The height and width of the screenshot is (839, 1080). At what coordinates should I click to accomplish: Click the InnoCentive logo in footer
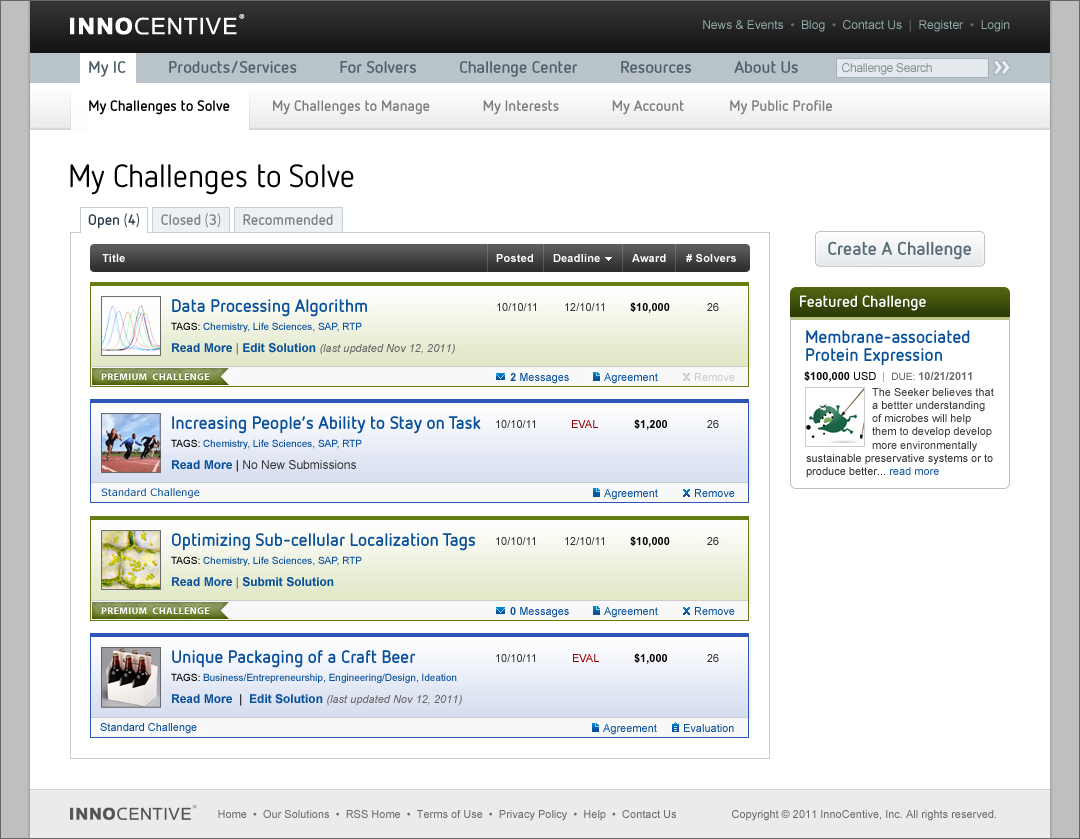[x=132, y=814]
